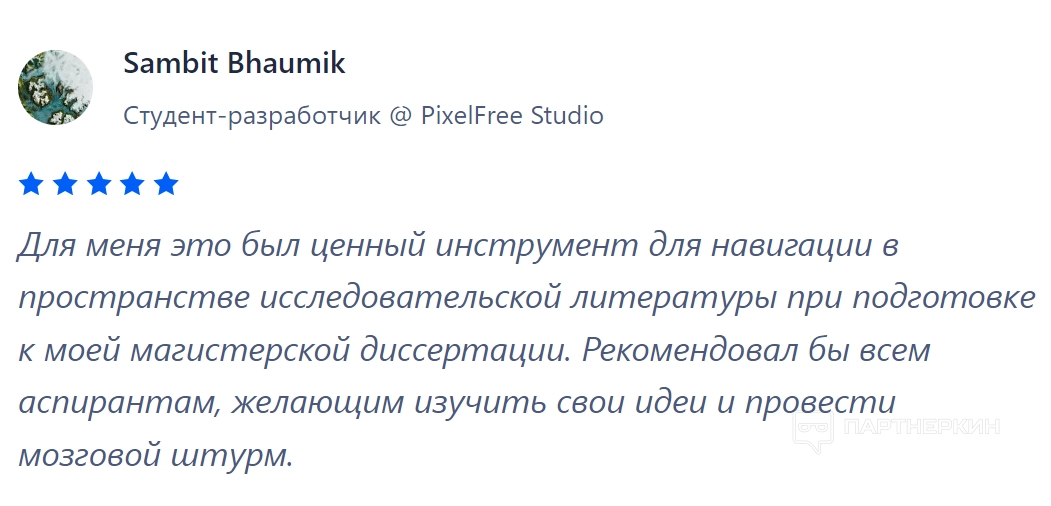Select the second rating star

pyautogui.click(x=65, y=184)
